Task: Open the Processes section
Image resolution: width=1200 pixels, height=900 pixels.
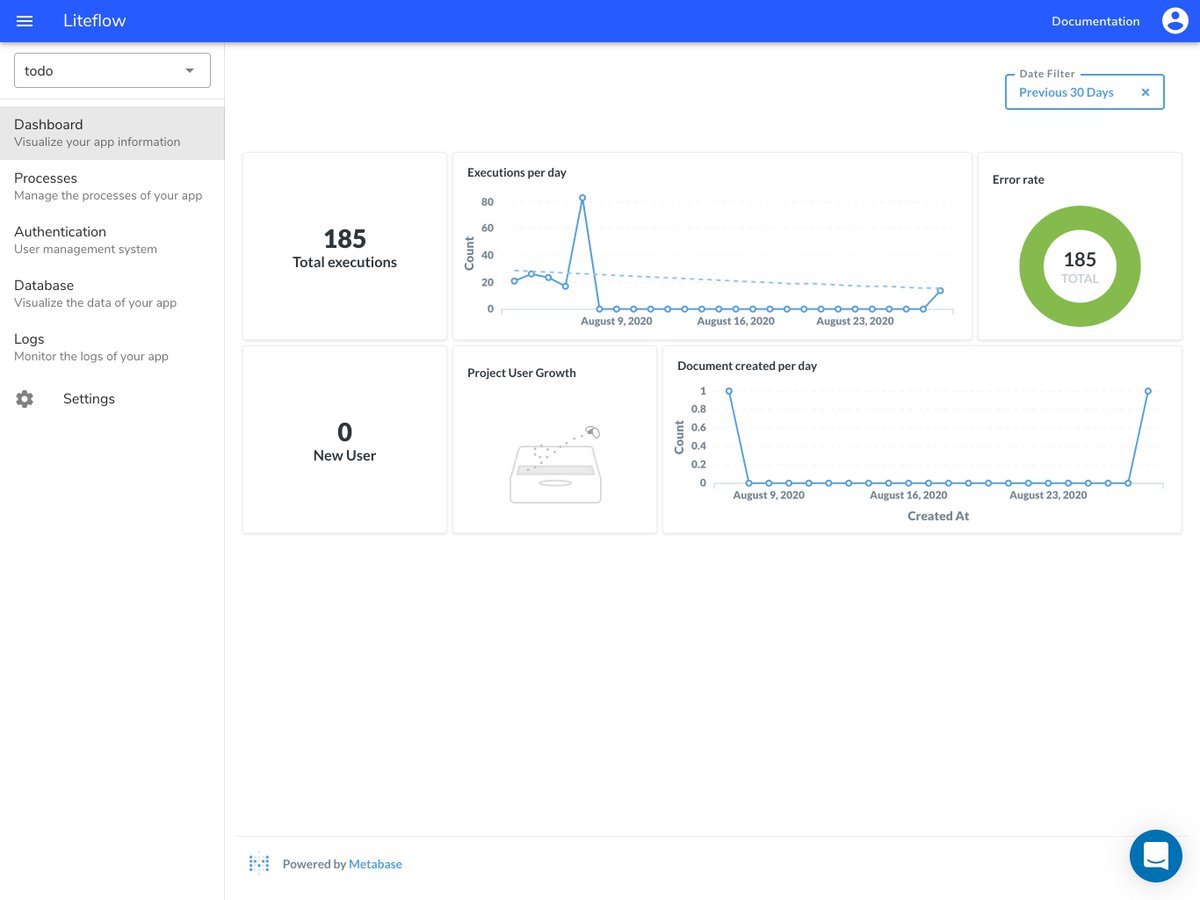Action: coord(112,186)
